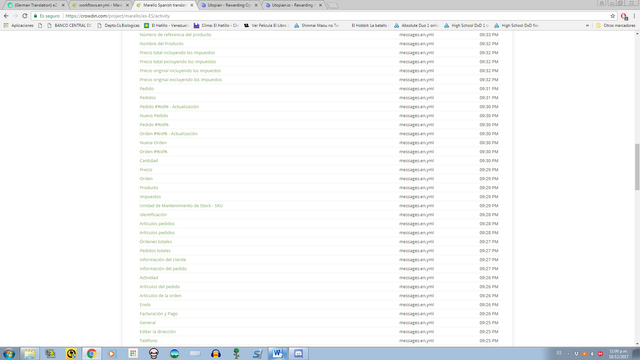The image size is (640, 360).
Task: Open the Número de referencia del producto entry
Action: tap(176, 35)
